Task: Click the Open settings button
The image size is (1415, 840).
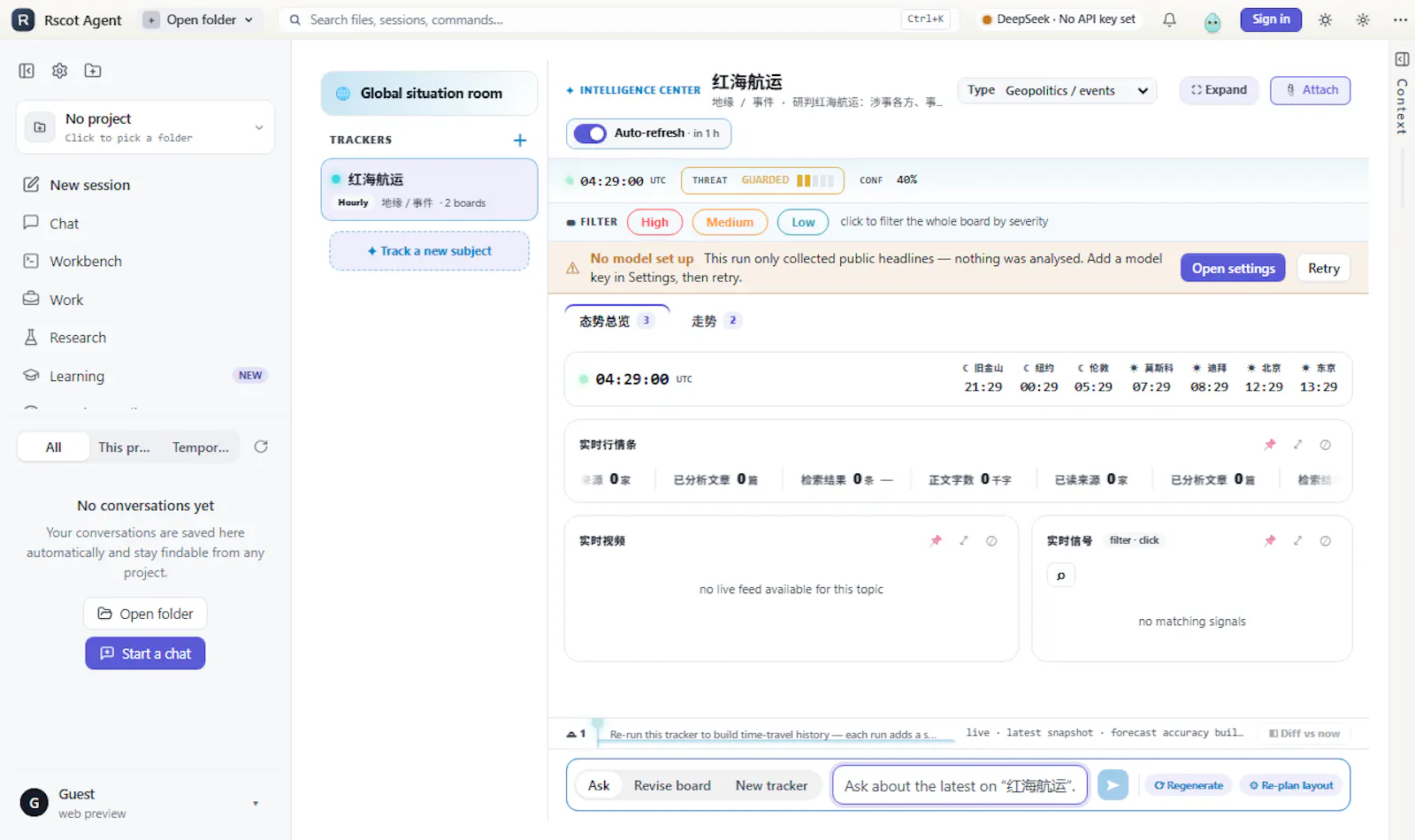Action: click(x=1233, y=268)
